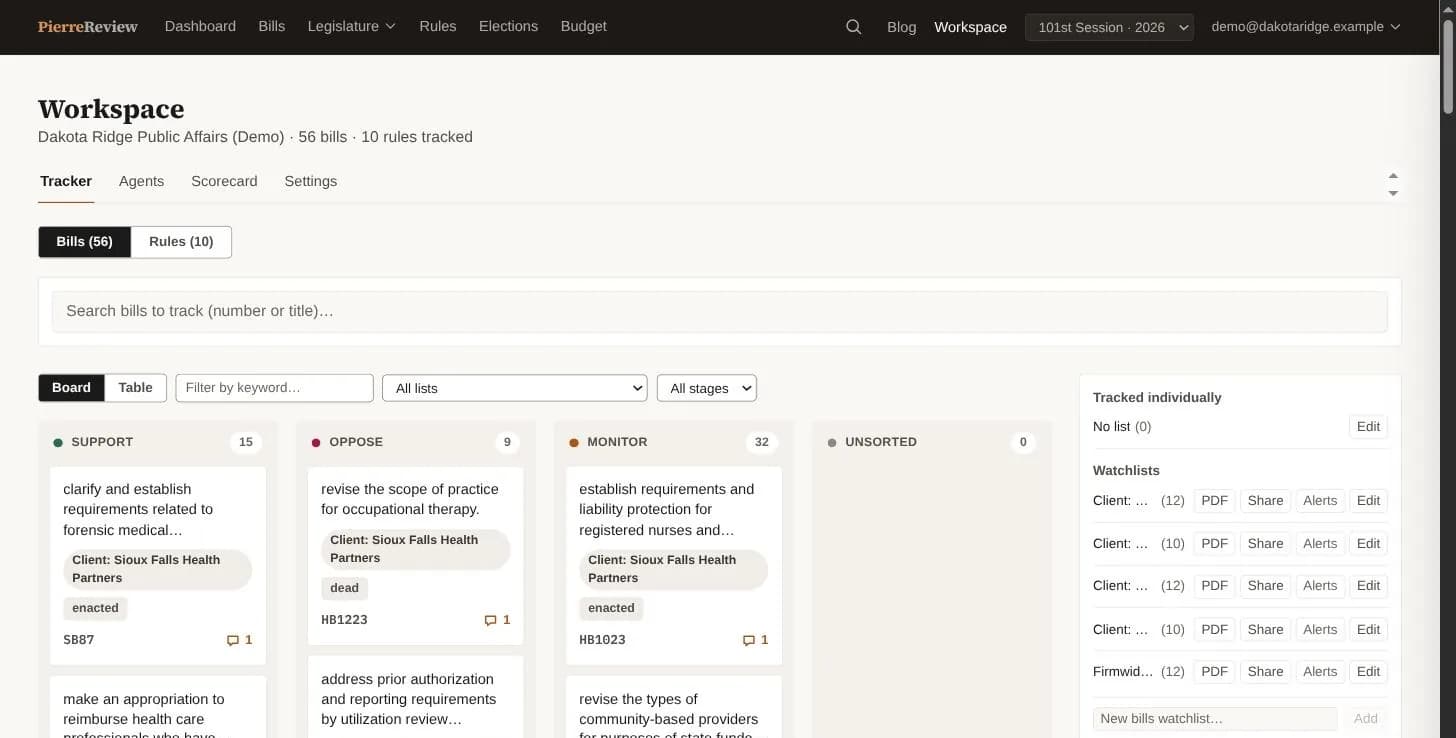Image resolution: width=1456 pixels, height=738 pixels.
Task: Click the enacted status tag on SB87
Action: [x=95, y=608]
